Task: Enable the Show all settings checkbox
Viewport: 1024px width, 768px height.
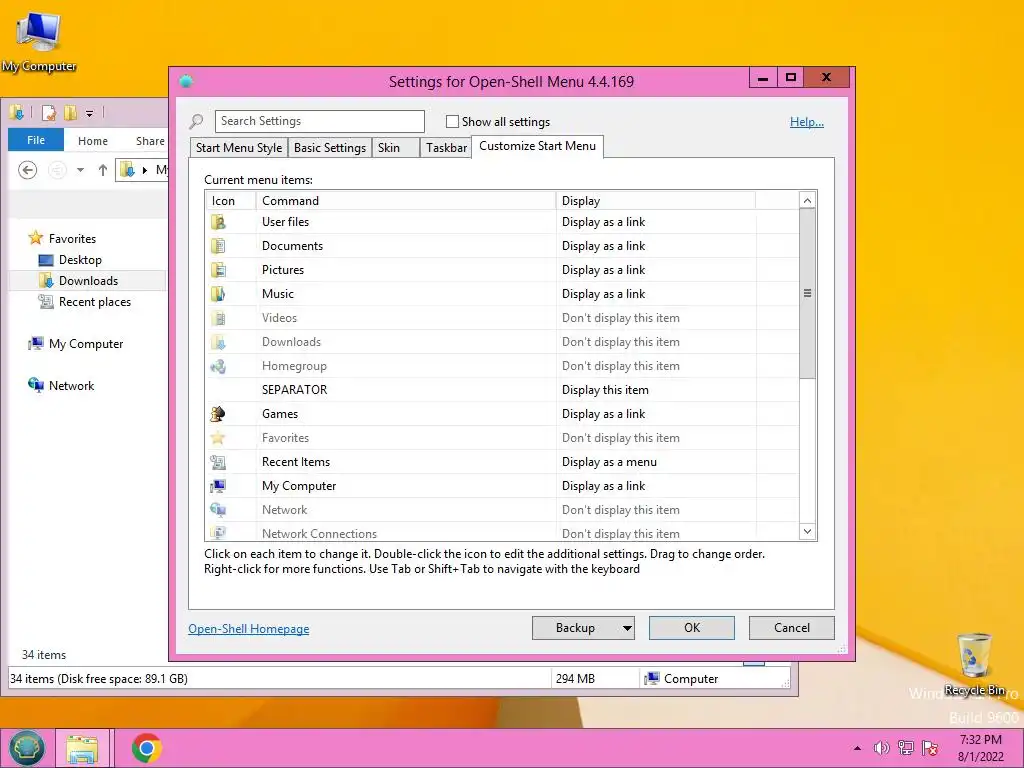Action: pyautogui.click(x=452, y=121)
